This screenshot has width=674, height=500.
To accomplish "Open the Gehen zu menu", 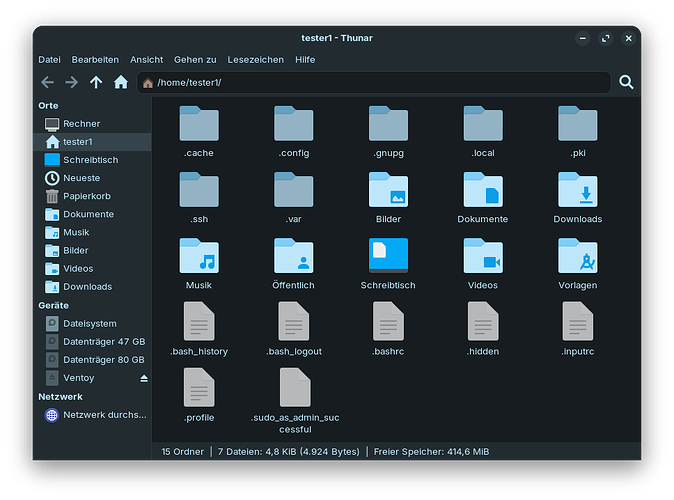I will tap(195, 60).
